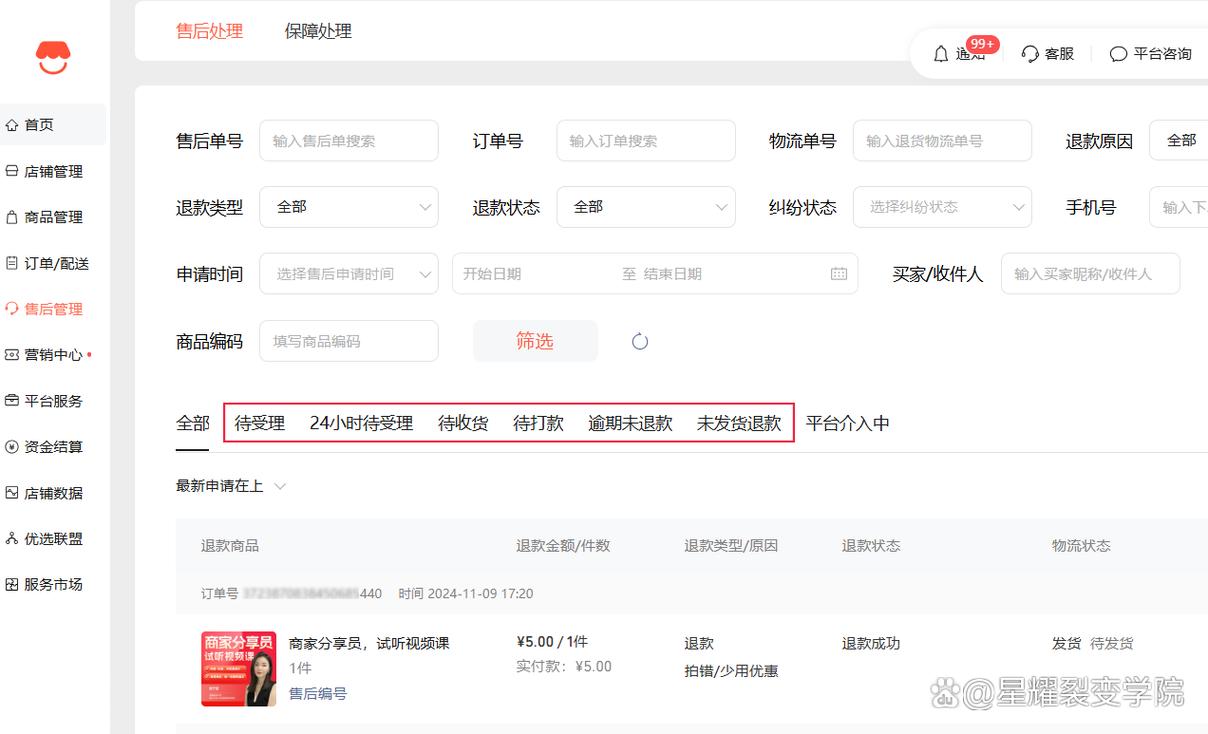Click the reset refresh icon beside 筛选
This screenshot has width=1208, height=734.
pyautogui.click(x=640, y=341)
